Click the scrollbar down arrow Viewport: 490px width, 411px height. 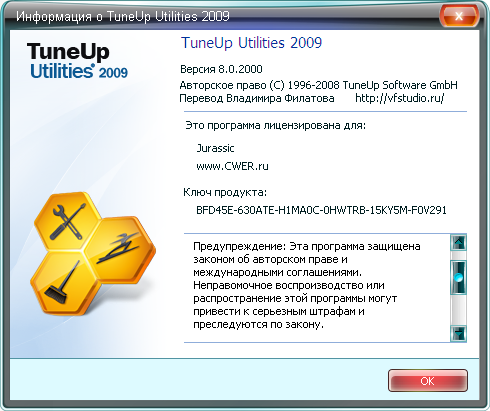point(459,333)
